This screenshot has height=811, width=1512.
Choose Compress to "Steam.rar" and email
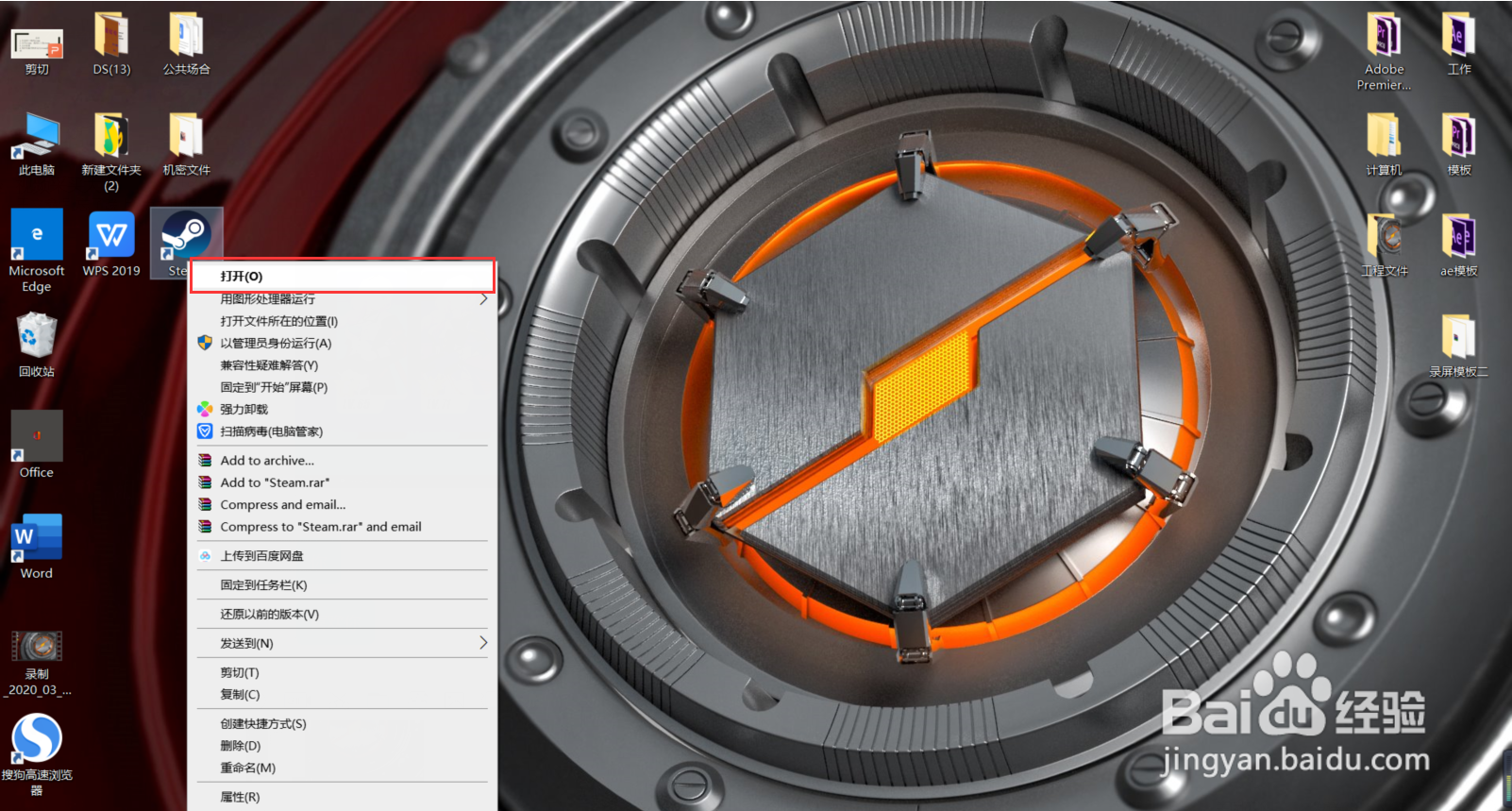[343, 527]
